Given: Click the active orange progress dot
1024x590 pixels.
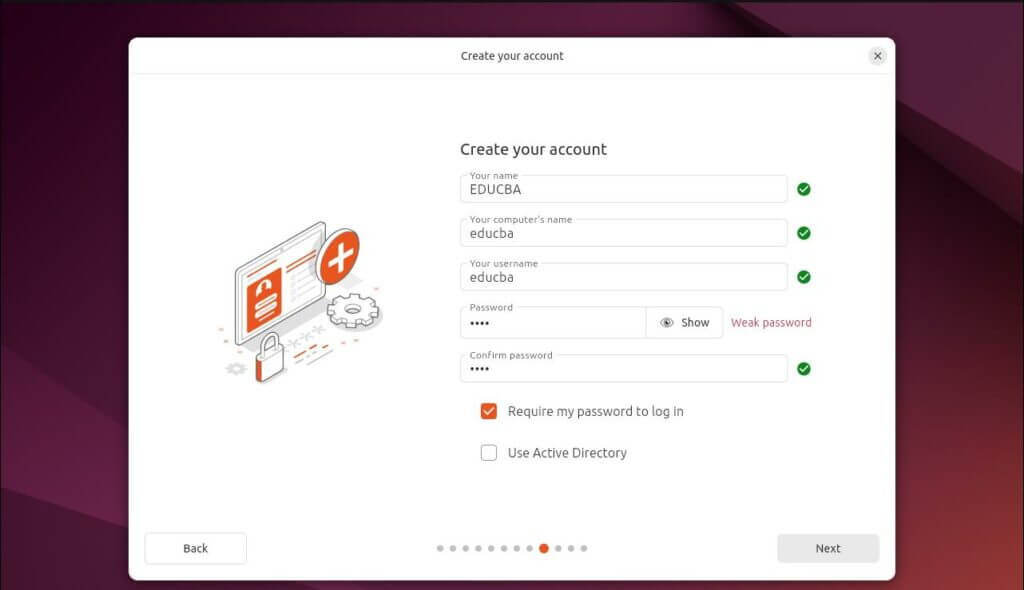Looking at the screenshot, I should (x=543, y=548).
